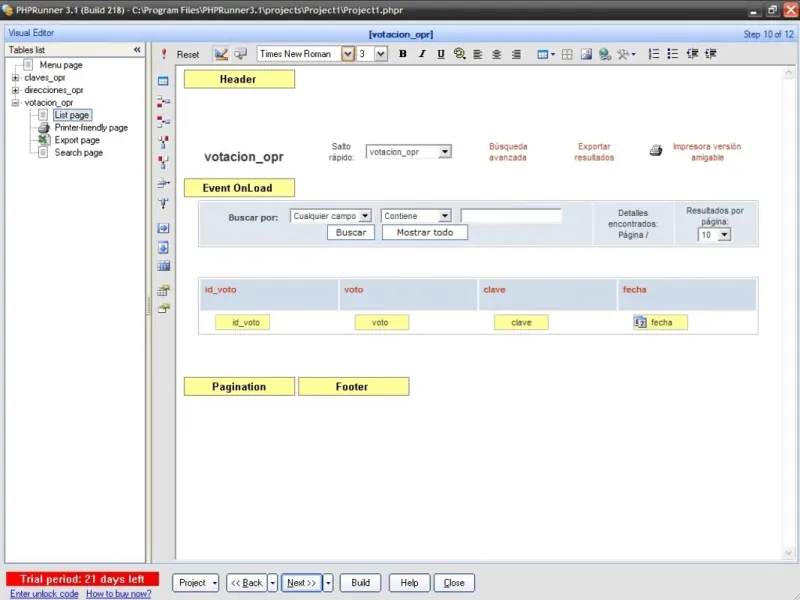
Task: Collapse the Tables list panel
Action: point(137,49)
